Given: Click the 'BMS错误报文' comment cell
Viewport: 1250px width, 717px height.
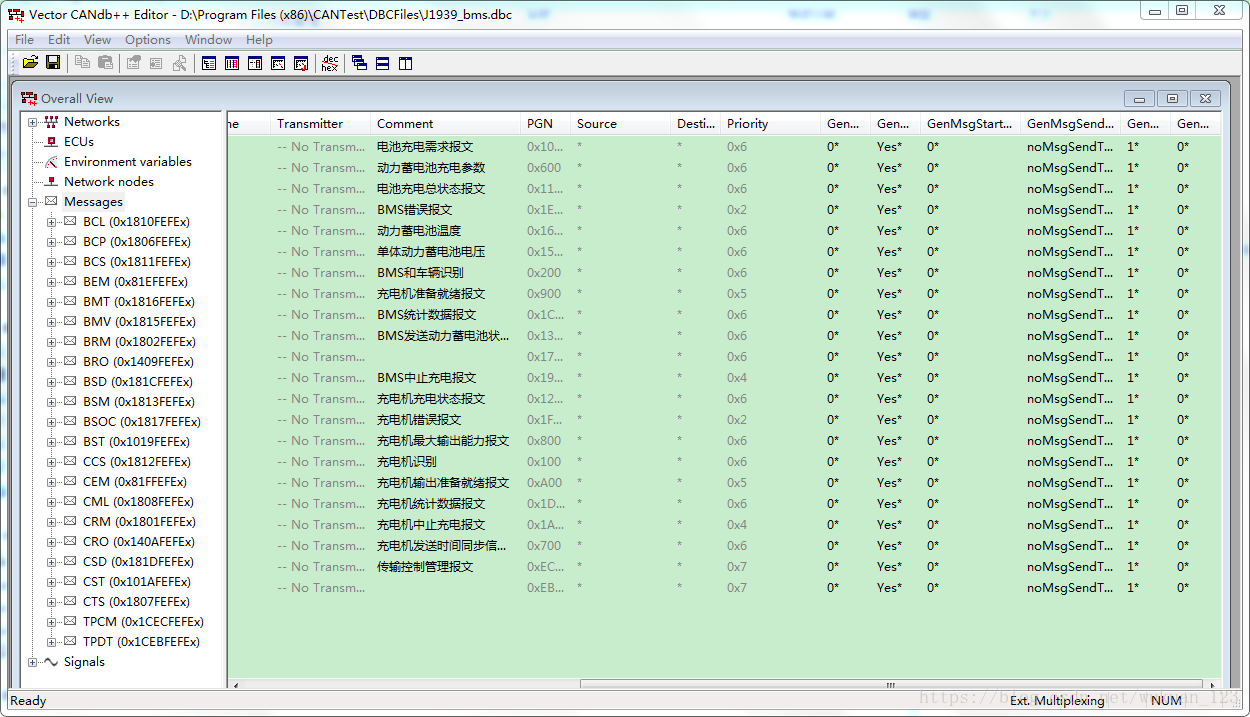Looking at the screenshot, I should coord(415,210).
